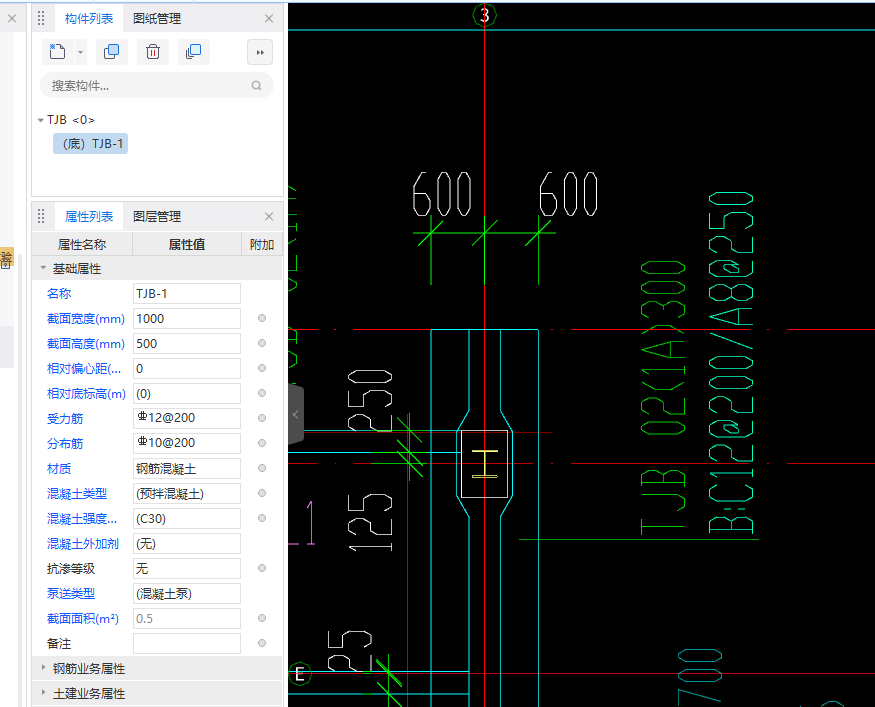Toggle 附加 for 相对底标高 row
The width and height of the screenshot is (875, 707).
click(262, 393)
